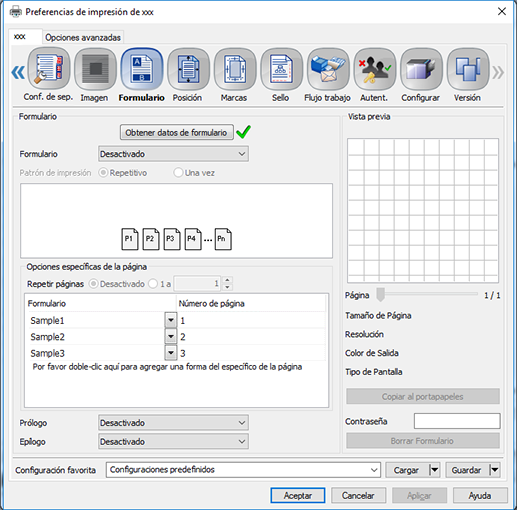The width and height of the screenshot is (517, 510).
Task: Click the Contraseña input field
Action: point(457,421)
